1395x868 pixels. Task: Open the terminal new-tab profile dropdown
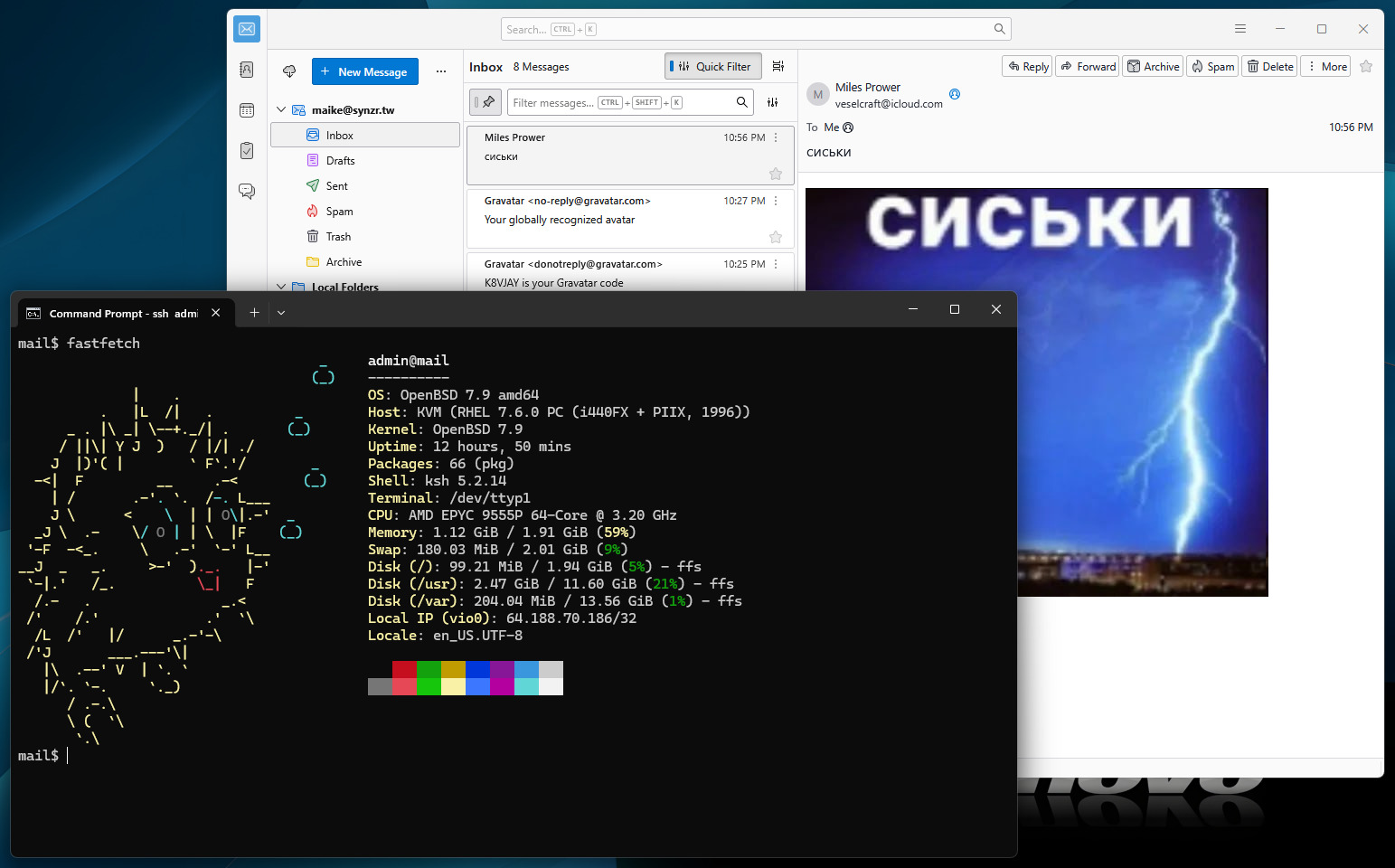pos(281,312)
